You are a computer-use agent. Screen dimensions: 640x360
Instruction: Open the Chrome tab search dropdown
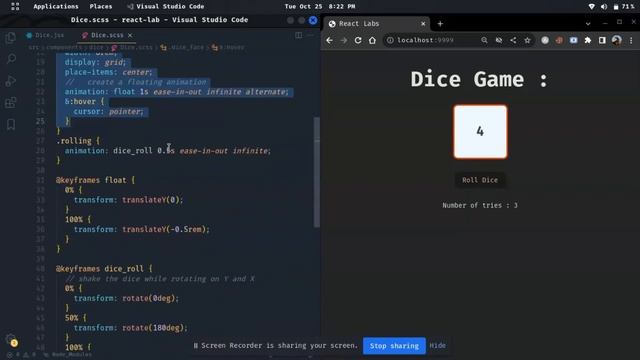coord(588,24)
